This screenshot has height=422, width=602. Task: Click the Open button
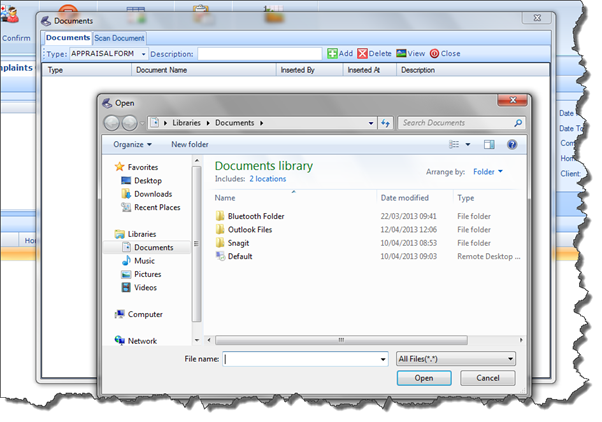(424, 378)
